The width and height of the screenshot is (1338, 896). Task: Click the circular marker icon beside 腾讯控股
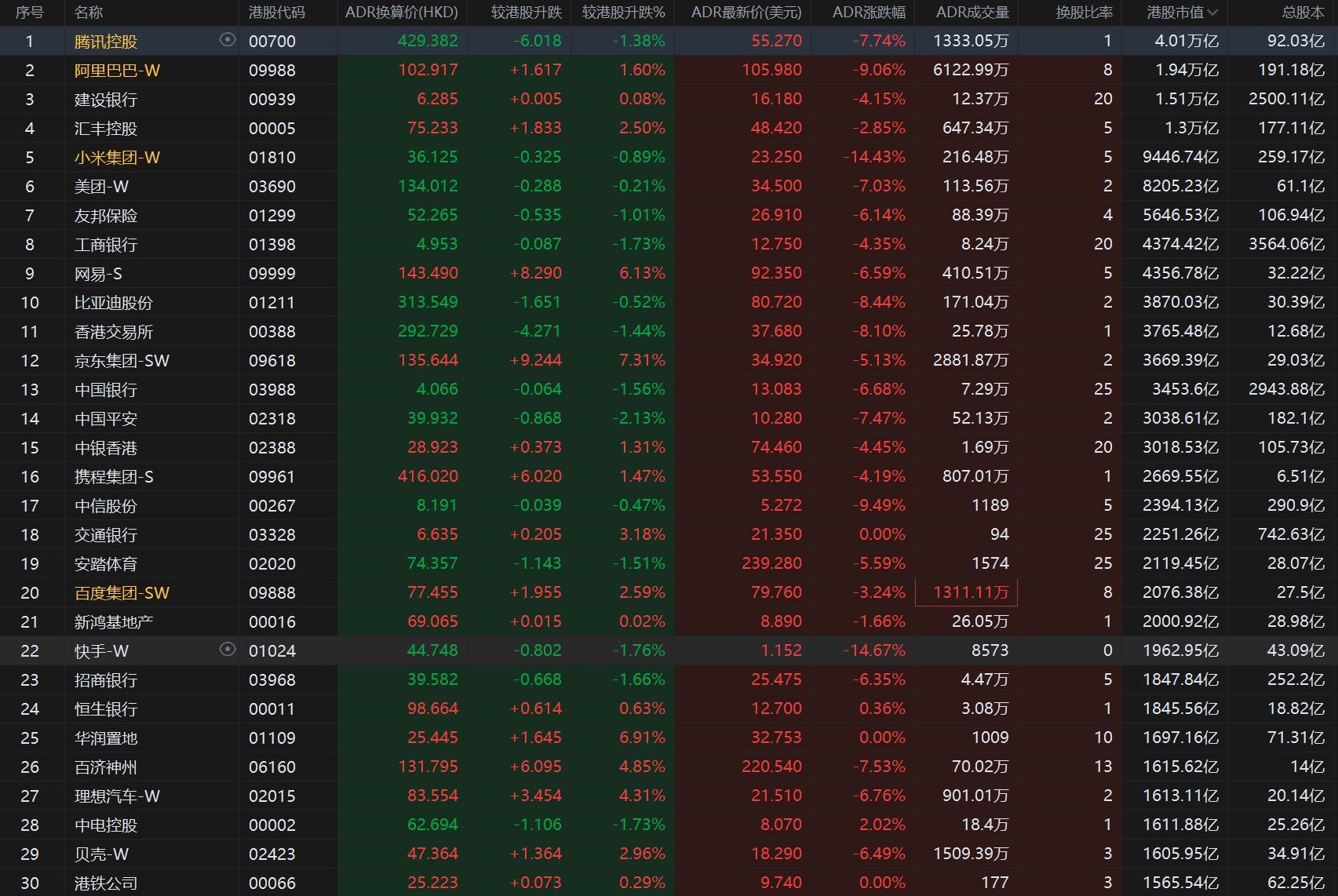228,40
